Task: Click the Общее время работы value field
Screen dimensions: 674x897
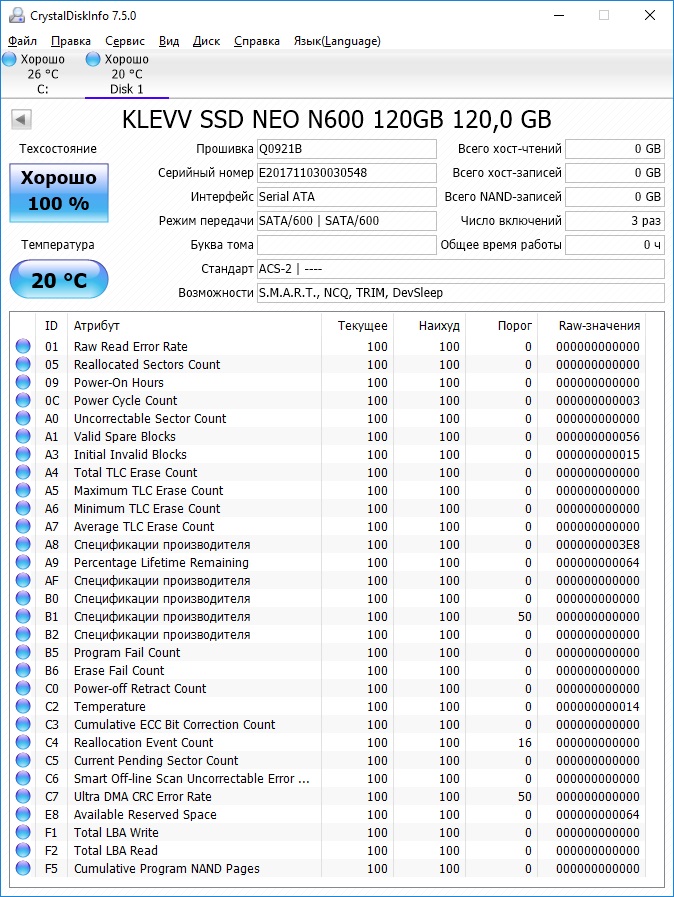Action: pyautogui.click(x=614, y=245)
